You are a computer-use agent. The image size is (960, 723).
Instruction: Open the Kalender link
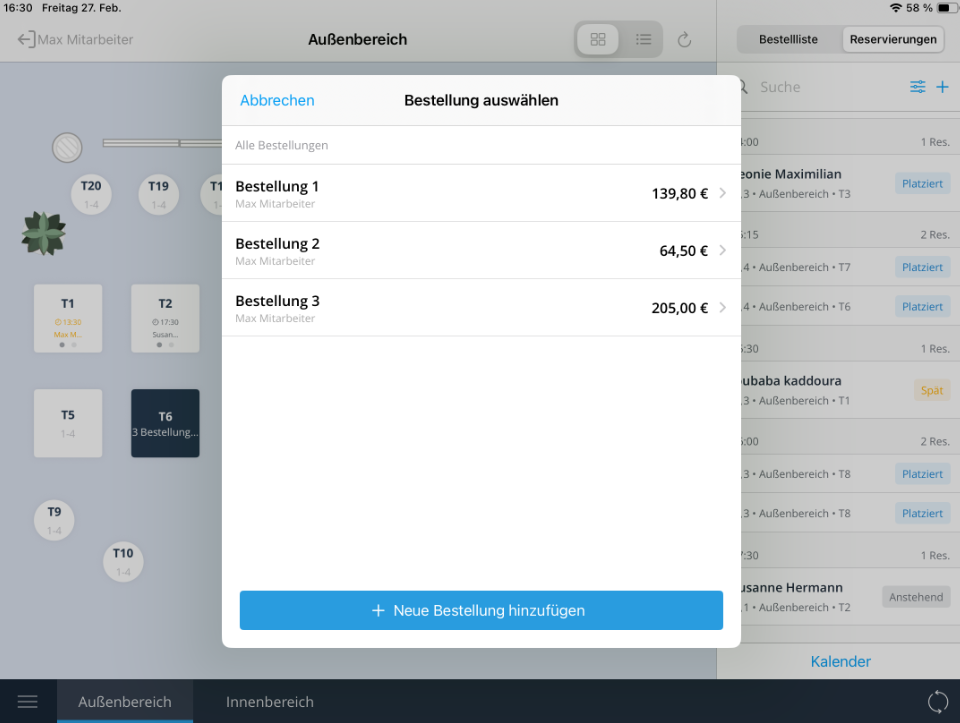pos(840,661)
